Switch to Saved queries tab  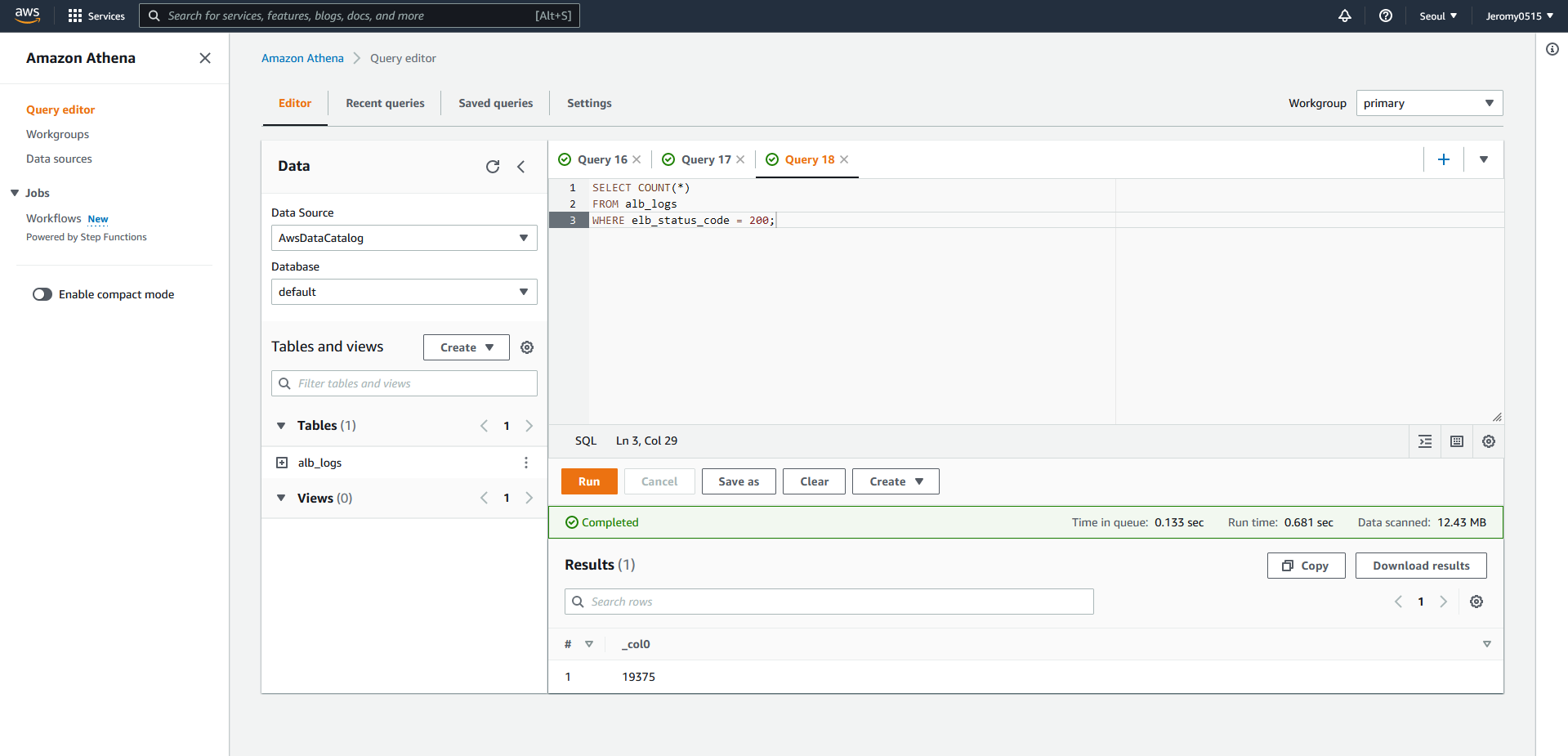click(x=496, y=103)
